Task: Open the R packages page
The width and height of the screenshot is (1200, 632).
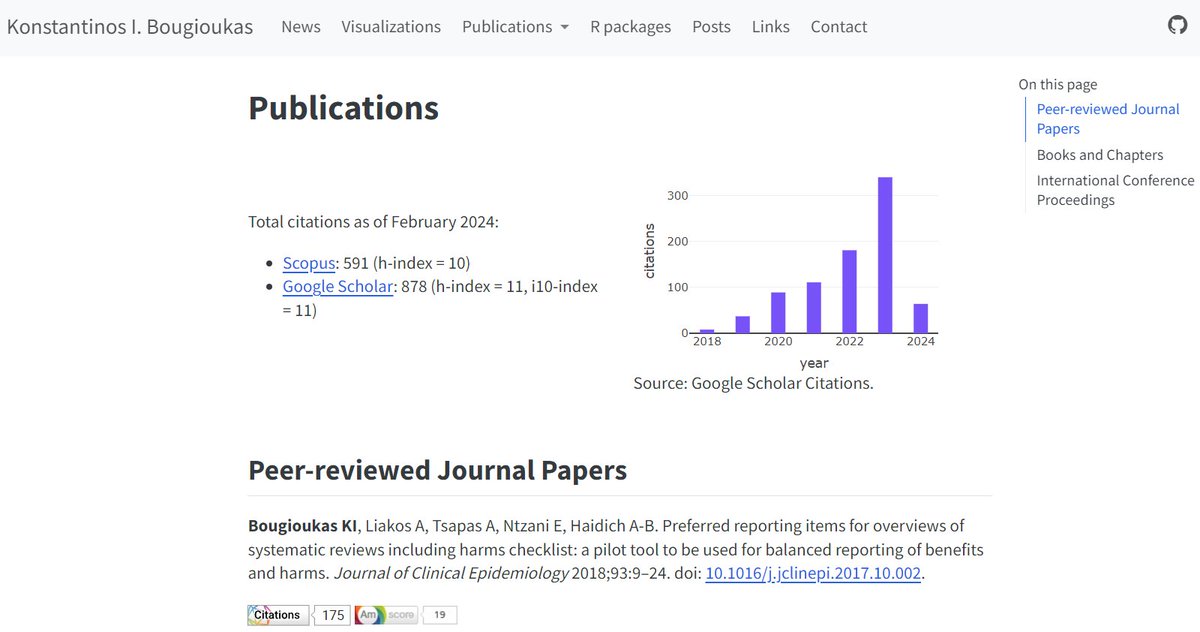Action: click(630, 27)
